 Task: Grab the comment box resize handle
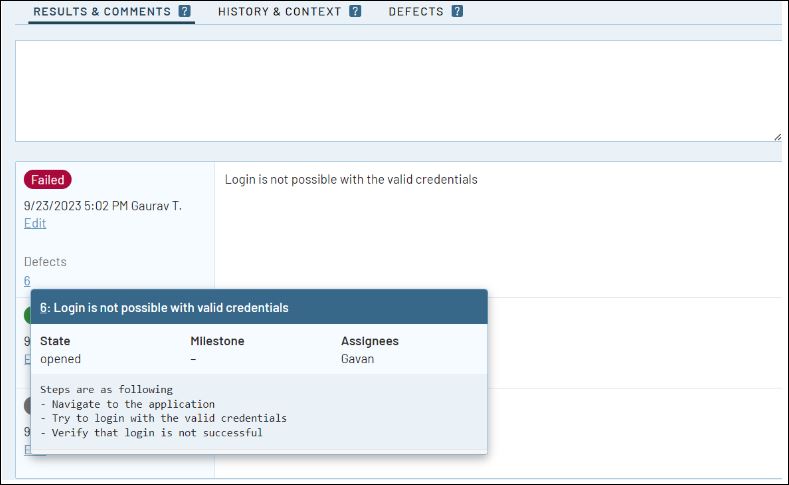pyautogui.click(x=777, y=137)
